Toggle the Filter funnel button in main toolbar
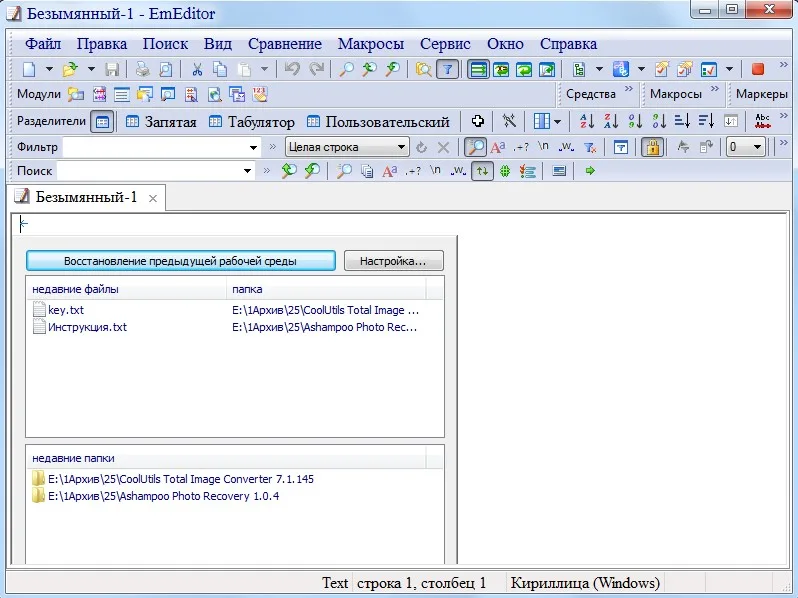The height and width of the screenshot is (598, 798). (x=447, y=69)
